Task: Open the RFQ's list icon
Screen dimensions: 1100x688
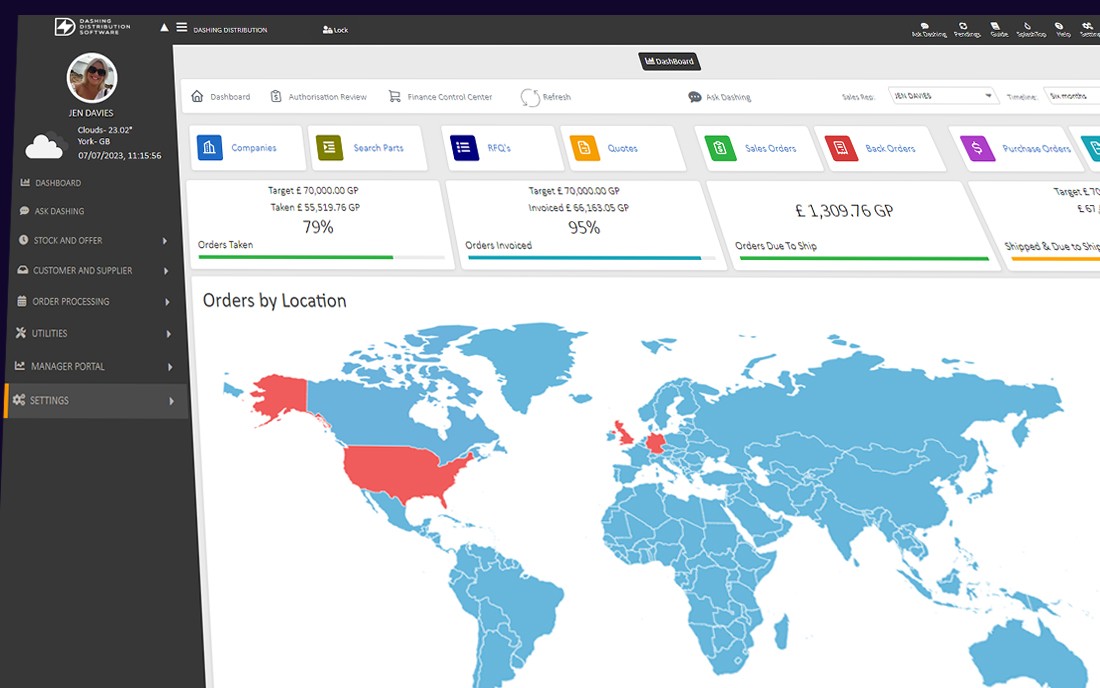Action: pyautogui.click(x=464, y=148)
